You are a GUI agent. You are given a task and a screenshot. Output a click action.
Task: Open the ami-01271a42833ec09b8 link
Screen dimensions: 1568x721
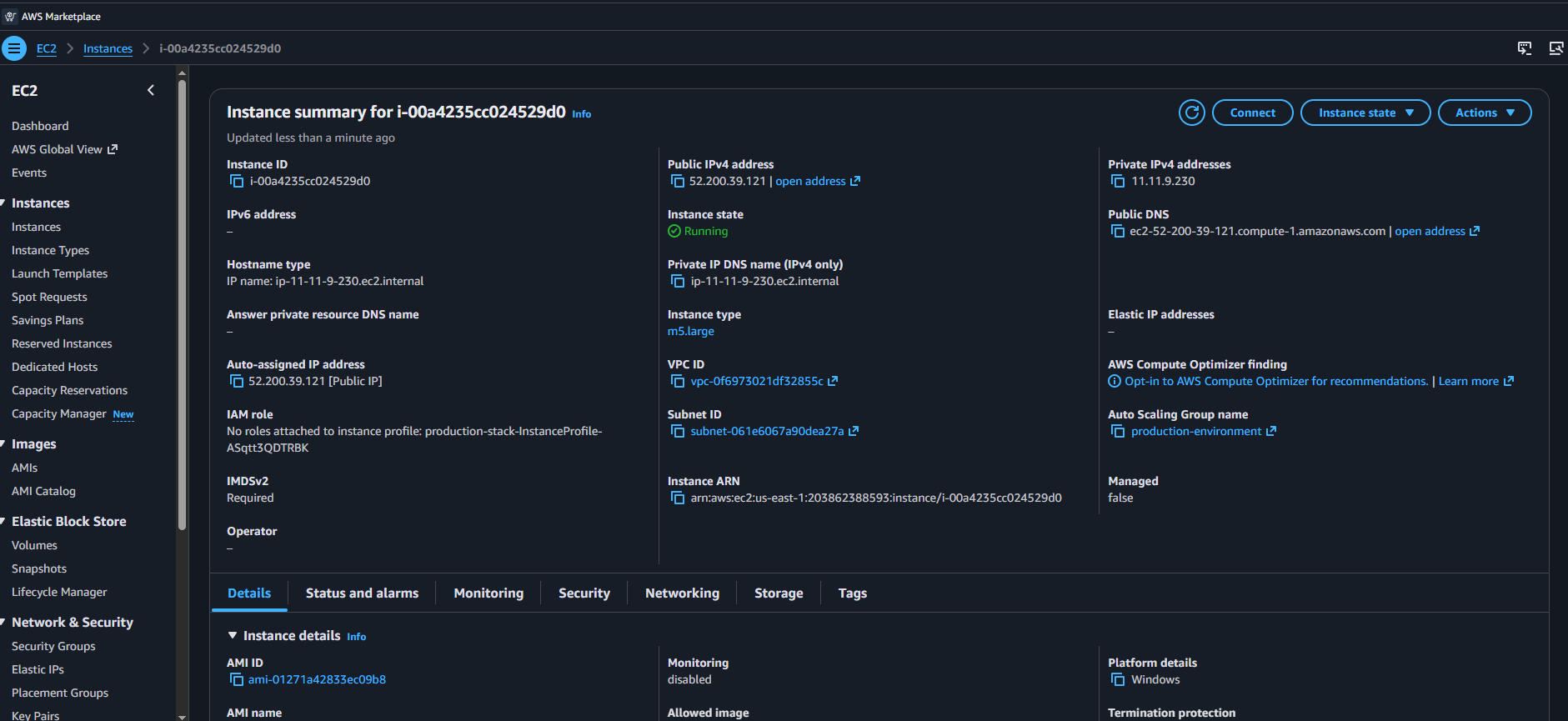tap(317, 679)
